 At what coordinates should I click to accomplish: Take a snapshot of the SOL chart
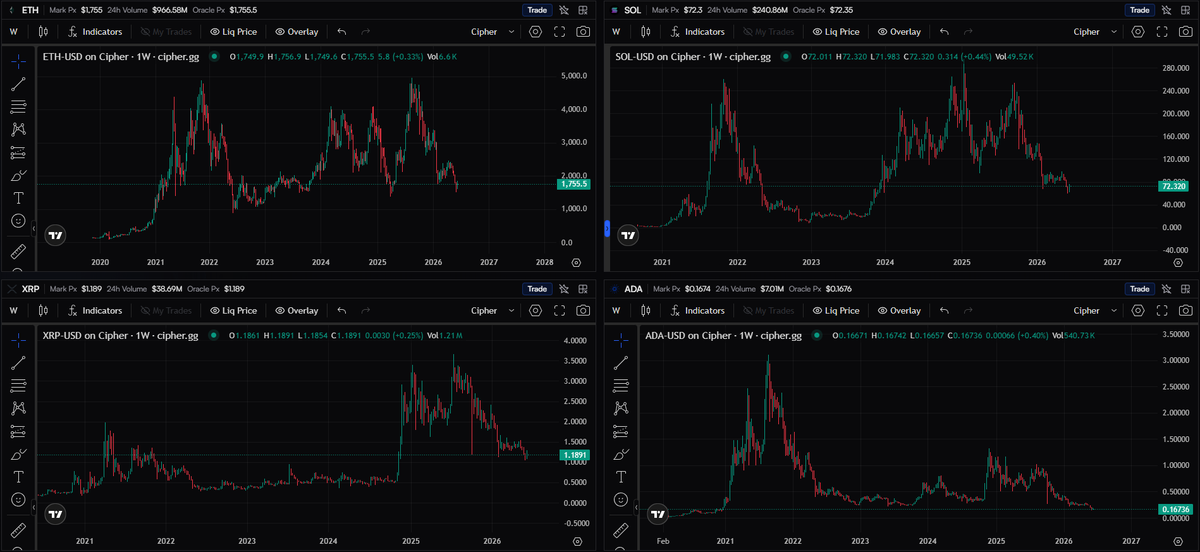tap(1186, 32)
